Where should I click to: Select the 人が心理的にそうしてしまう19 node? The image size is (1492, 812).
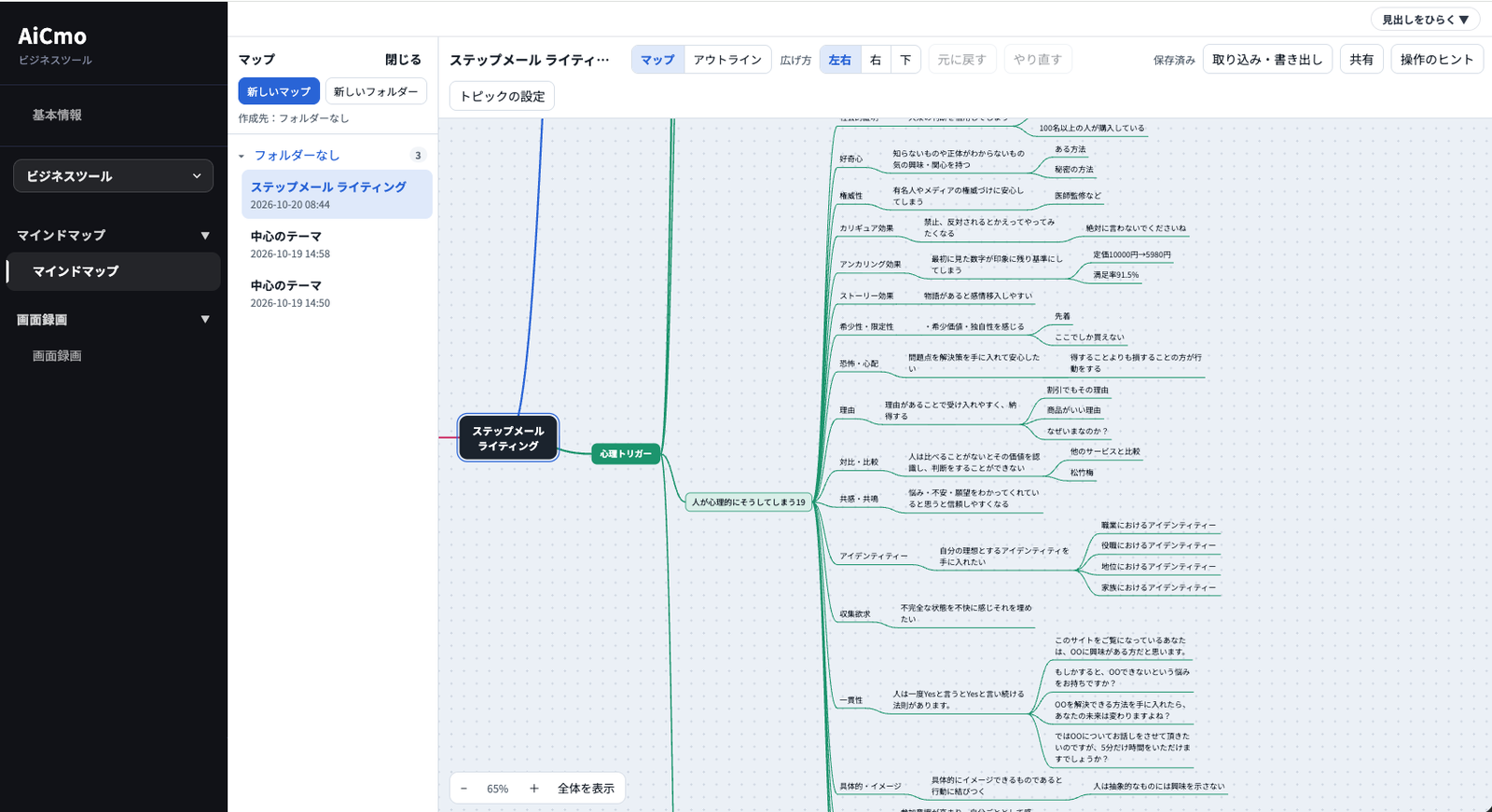click(x=748, y=502)
